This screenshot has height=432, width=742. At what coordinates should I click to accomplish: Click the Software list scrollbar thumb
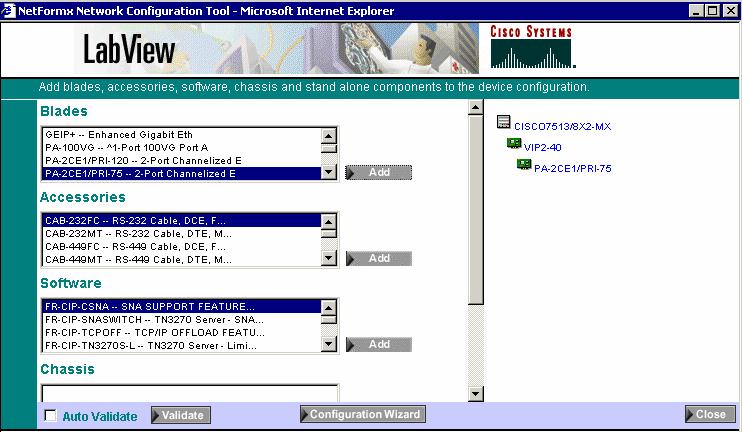click(x=329, y=320)
